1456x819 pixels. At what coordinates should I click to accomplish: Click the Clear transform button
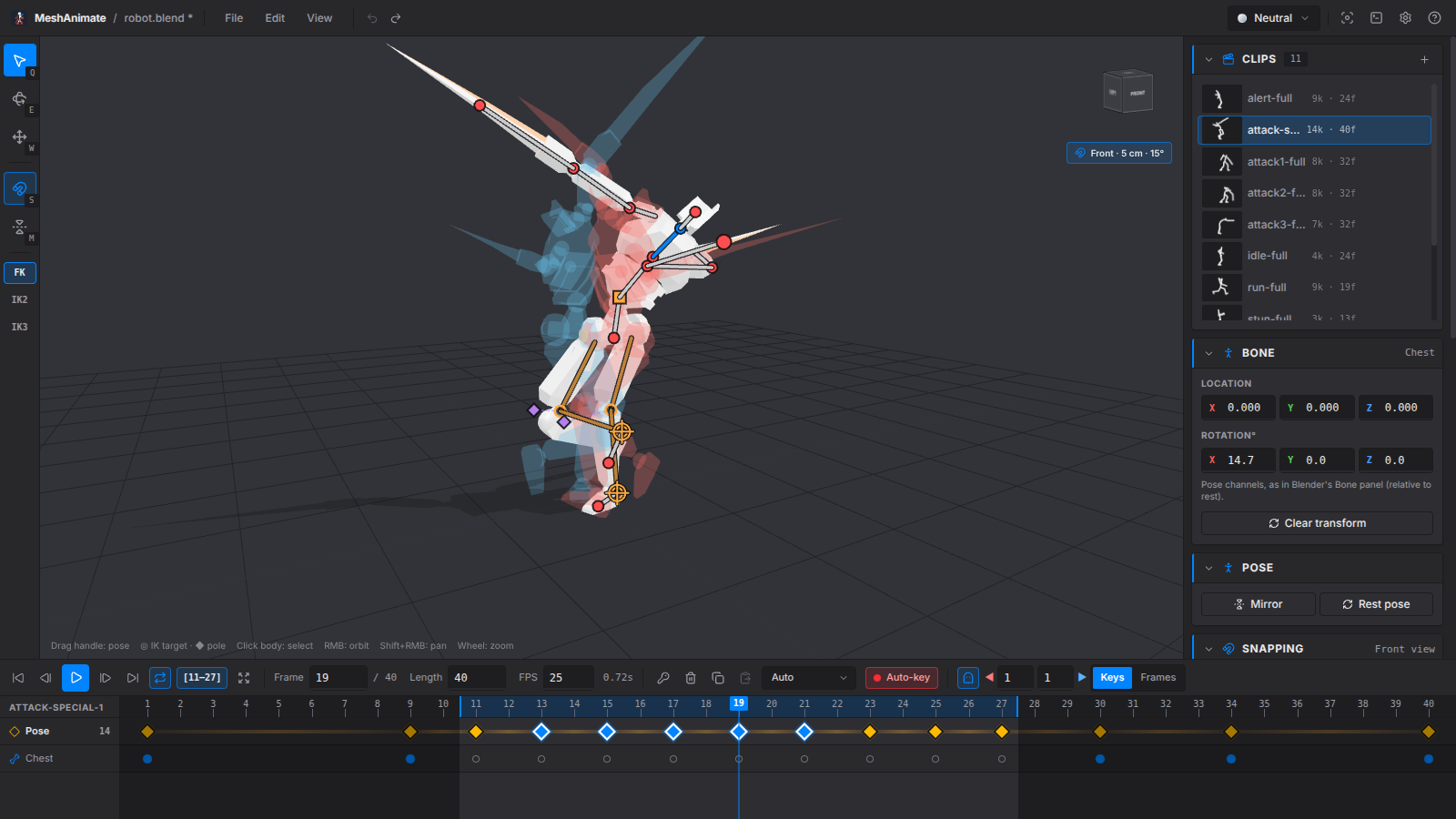pyautogui.click(x=1317, y=523)
